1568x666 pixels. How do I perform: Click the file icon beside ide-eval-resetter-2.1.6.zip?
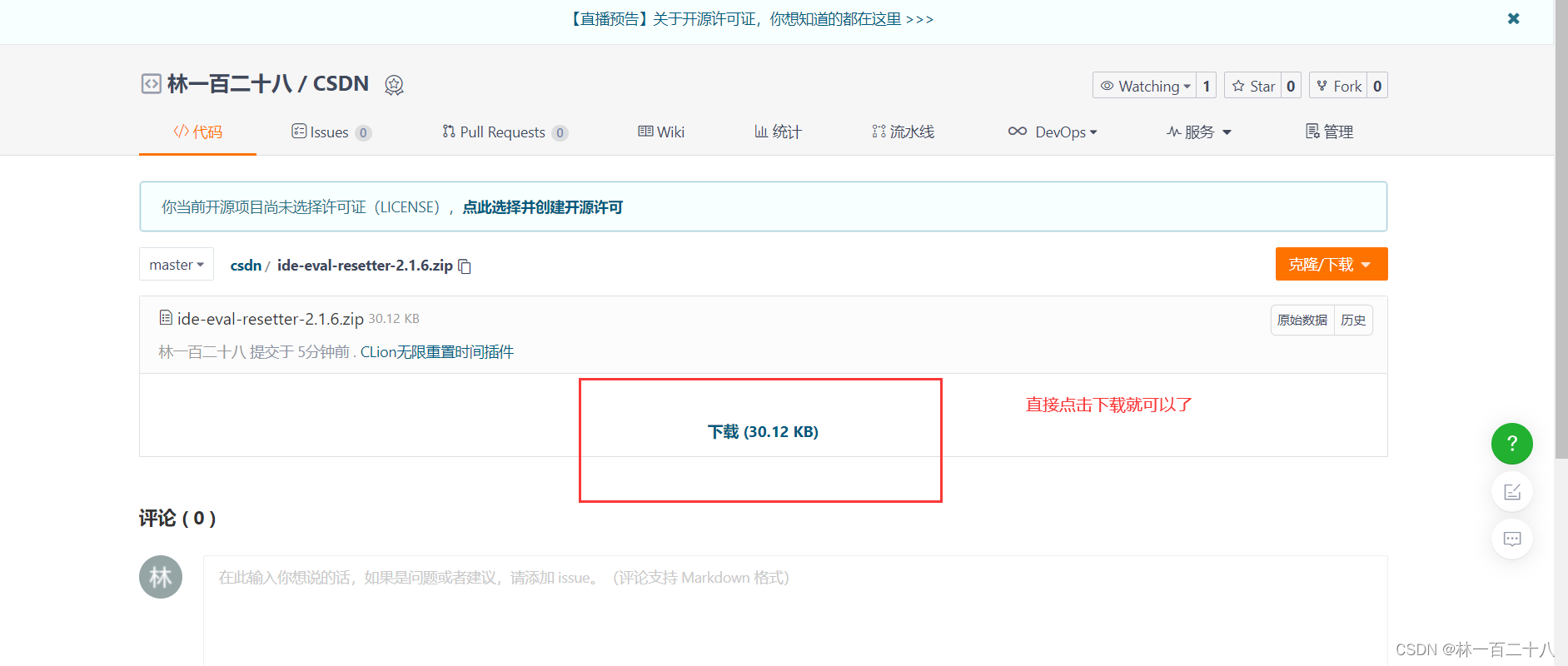pos(166,318)
